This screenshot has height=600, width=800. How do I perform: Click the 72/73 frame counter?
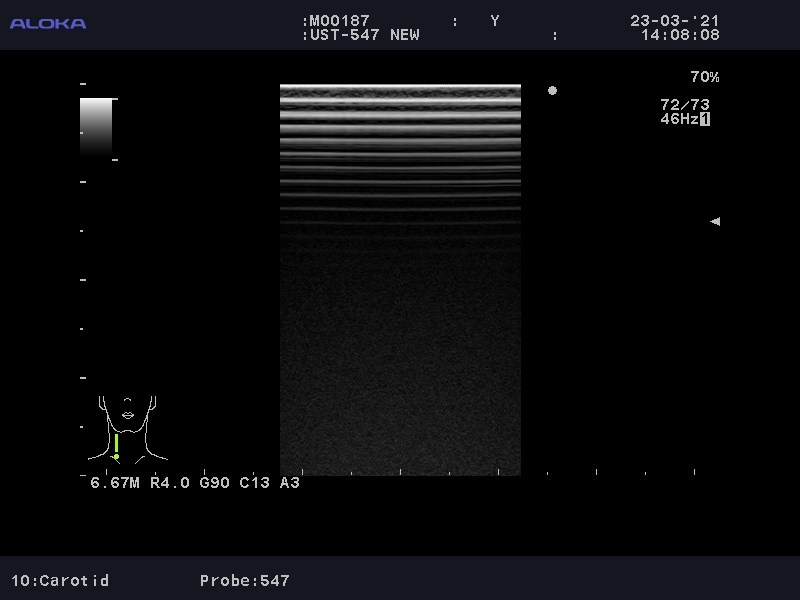pos(684,105)
